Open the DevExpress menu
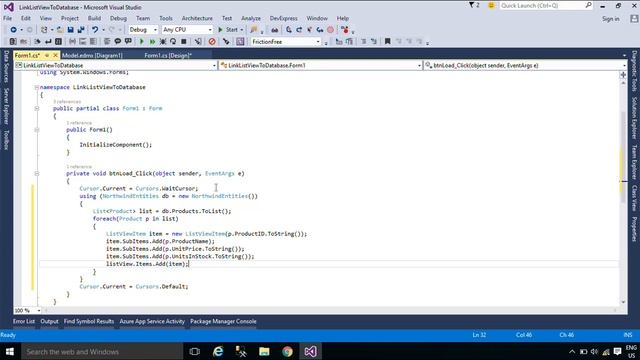 point(284,18)
